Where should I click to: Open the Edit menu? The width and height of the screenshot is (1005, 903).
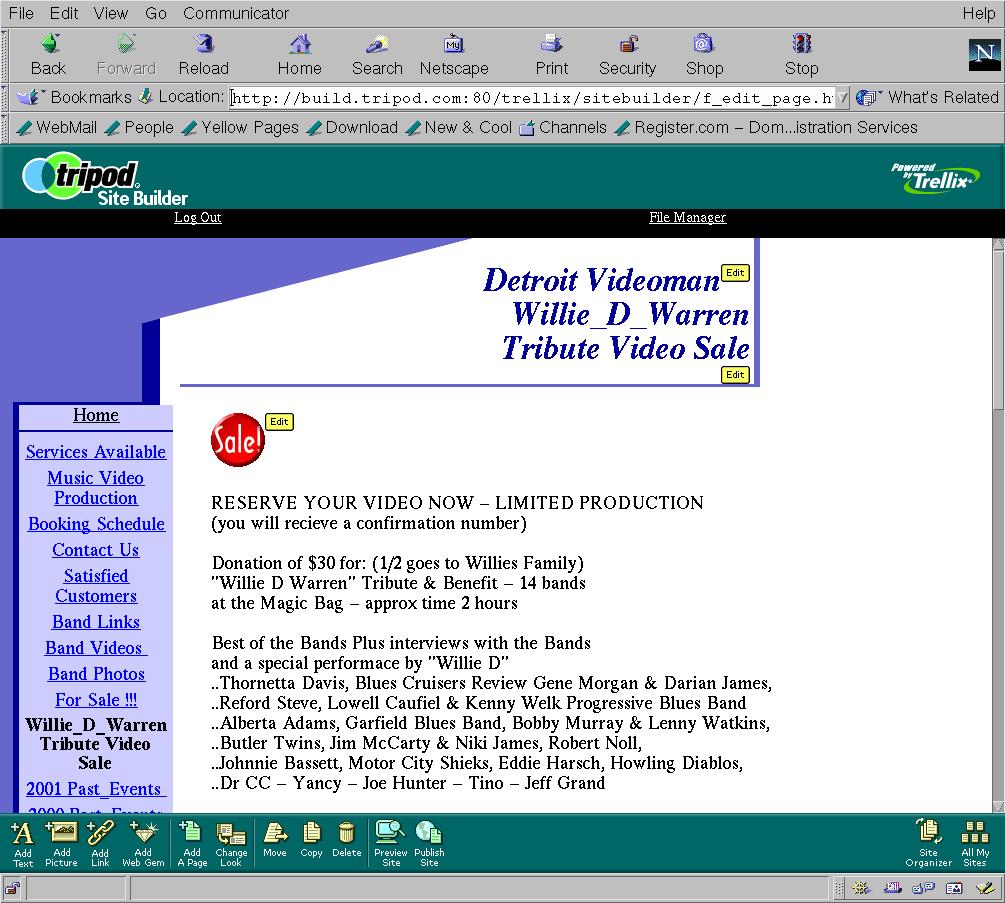[x=63, y=13]
